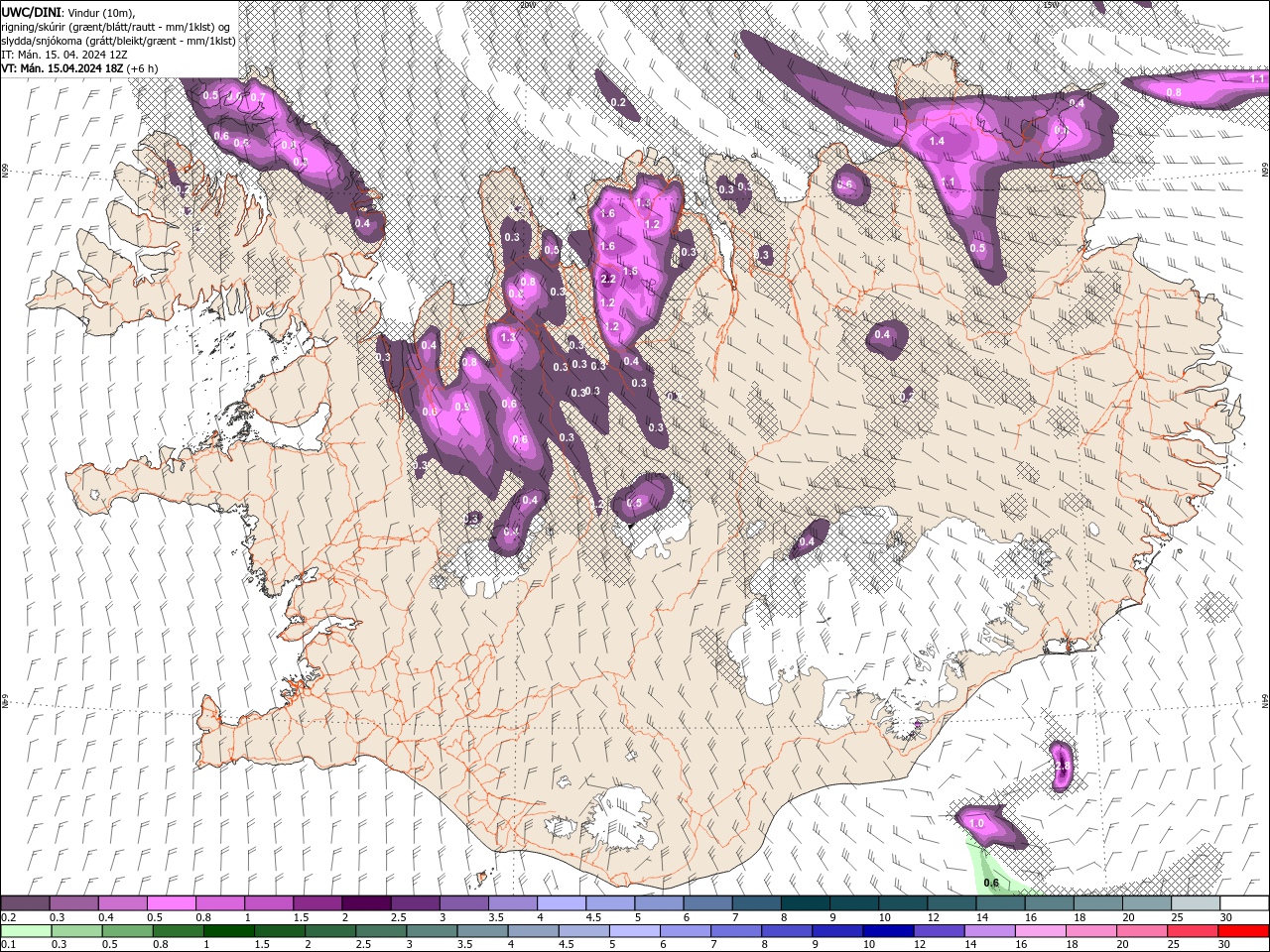Click the 2.8 value off the southeast coast
The image size is (1270, 952).
click(x=1061, y=767)
